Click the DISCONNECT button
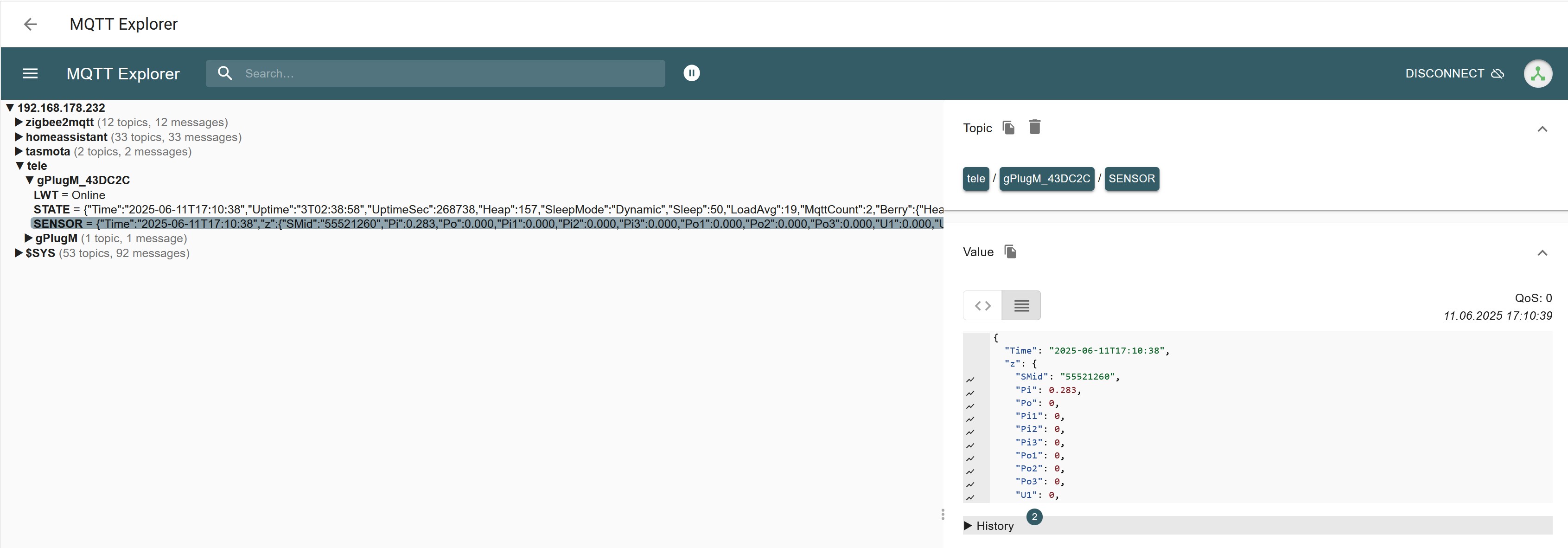This screenshot has height=548, width=1568. tap(1454, 74)
